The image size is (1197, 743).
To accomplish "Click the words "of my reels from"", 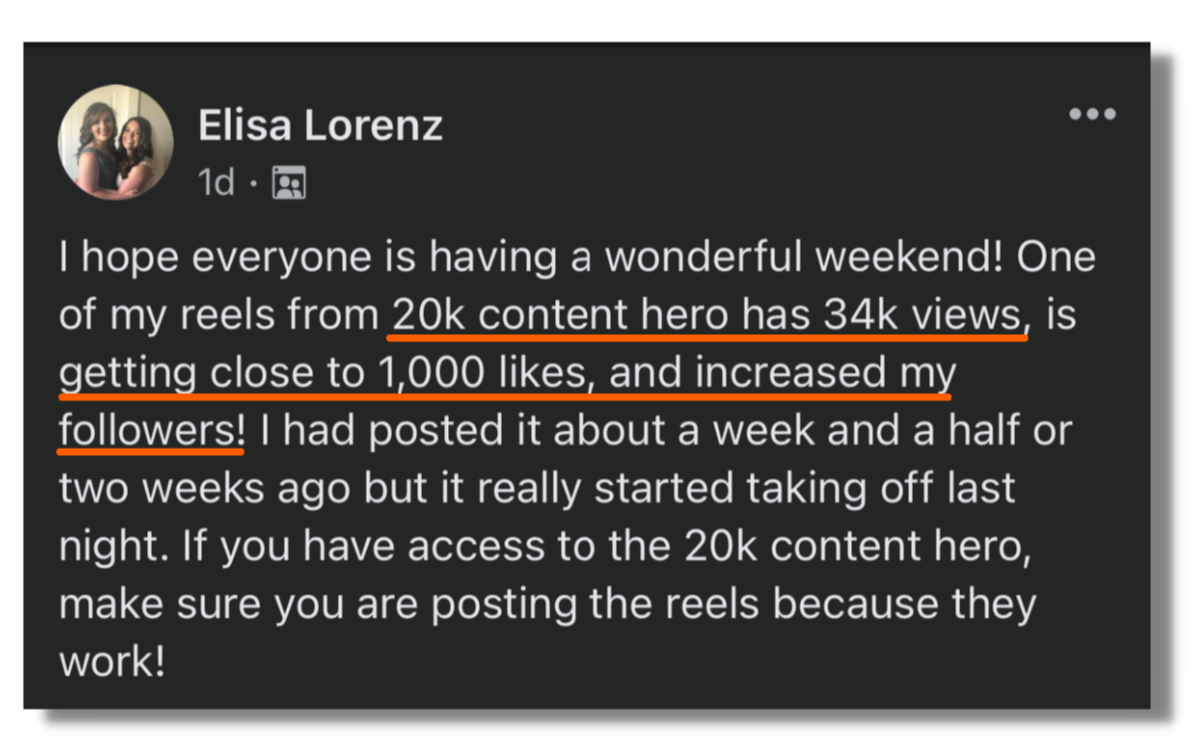I will pyautogui.click(x=218, y=315).
